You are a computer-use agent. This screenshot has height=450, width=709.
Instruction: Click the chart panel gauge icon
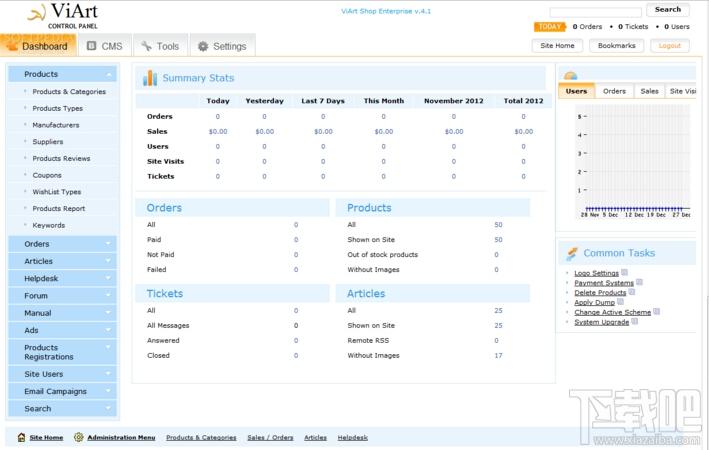pyautogui.click(x=571, y=76)
